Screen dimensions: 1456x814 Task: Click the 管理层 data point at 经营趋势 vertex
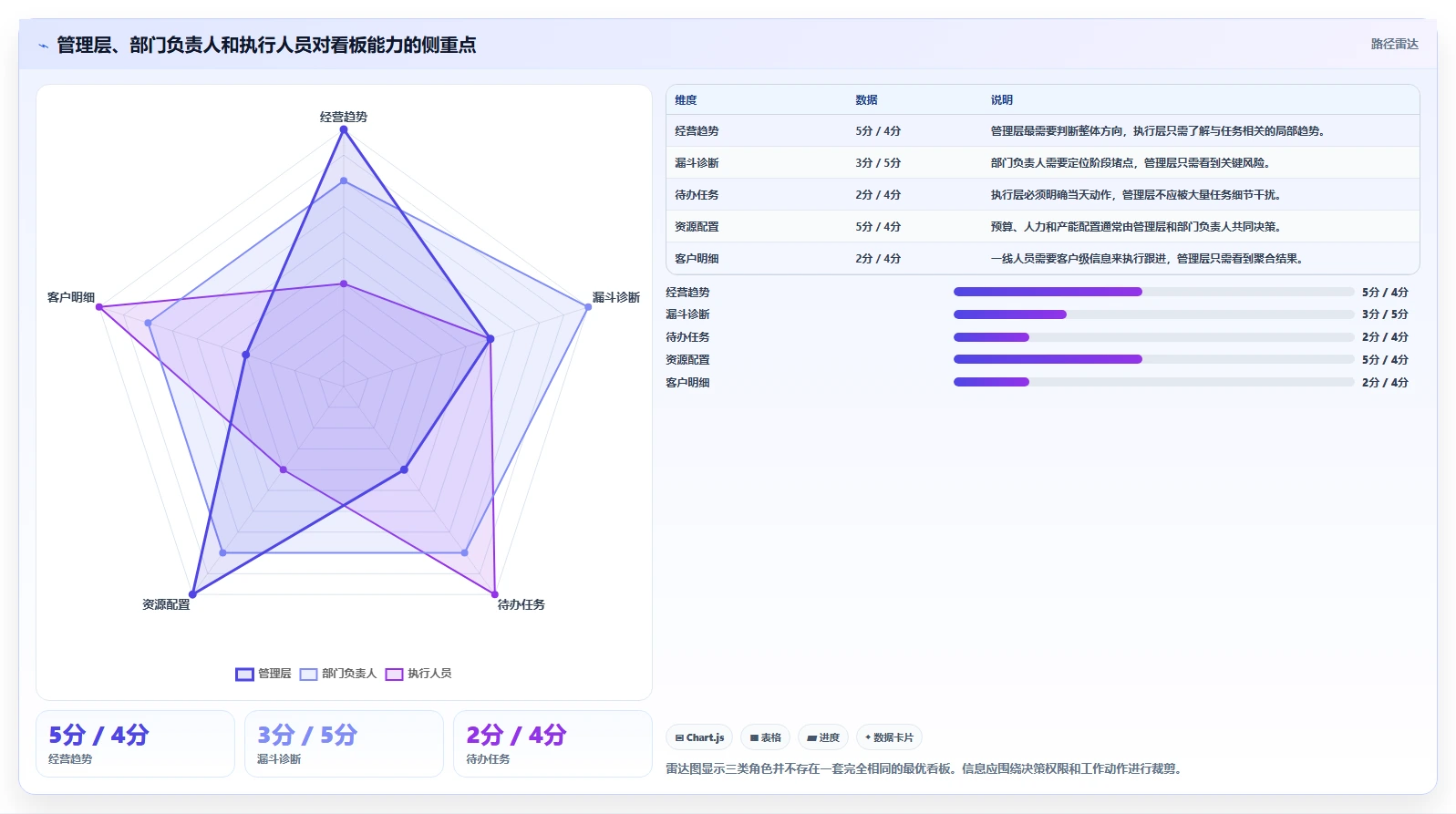[344, 129]
